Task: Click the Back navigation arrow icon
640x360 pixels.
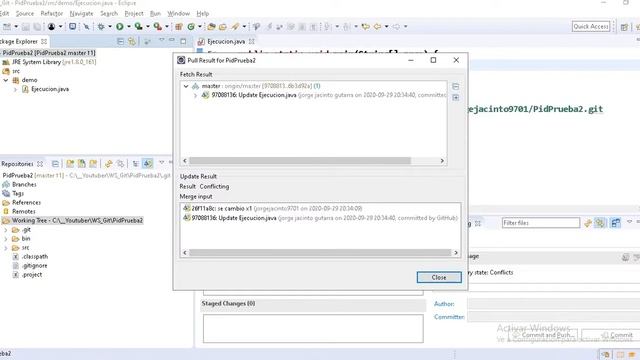Action: 378,27
